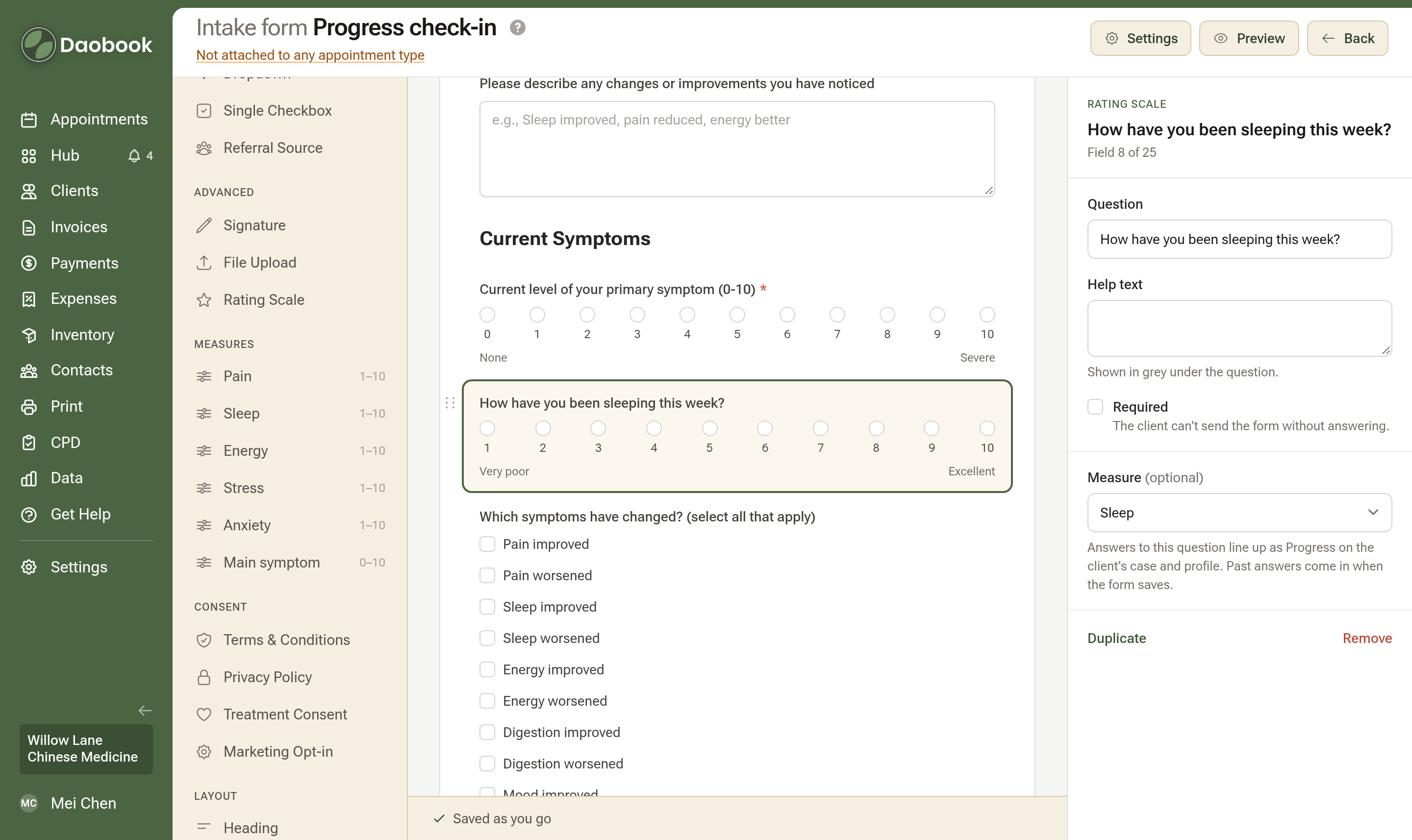Click the drag handle beside the sleeping question
1412x840 pixels.
click(x=450, y=403)
